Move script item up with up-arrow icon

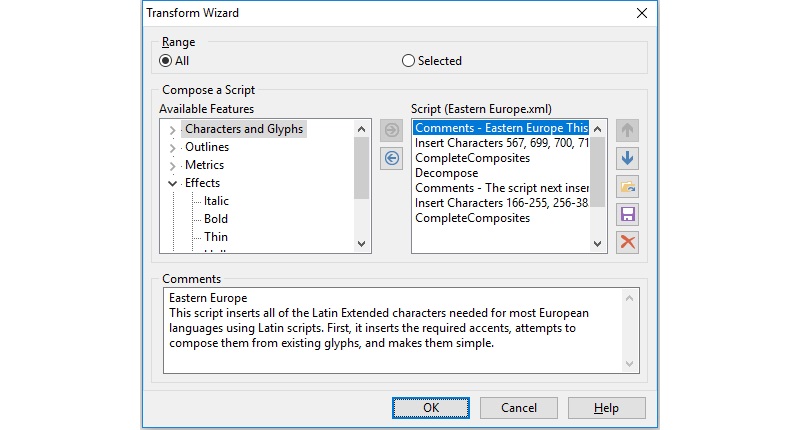pyautogui.click(x=627, y=131)
